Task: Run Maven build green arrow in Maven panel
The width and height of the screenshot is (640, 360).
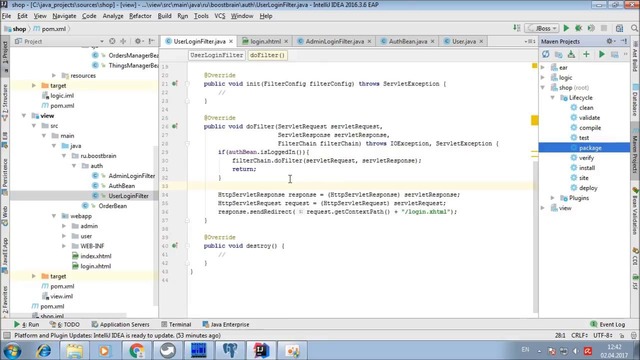Action: click(602, 54)
